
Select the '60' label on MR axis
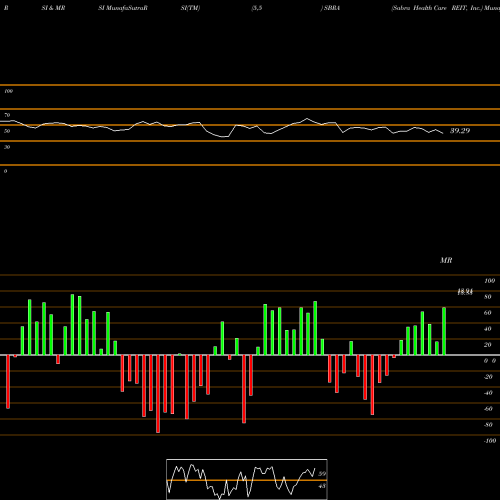[x=488, y=313]
